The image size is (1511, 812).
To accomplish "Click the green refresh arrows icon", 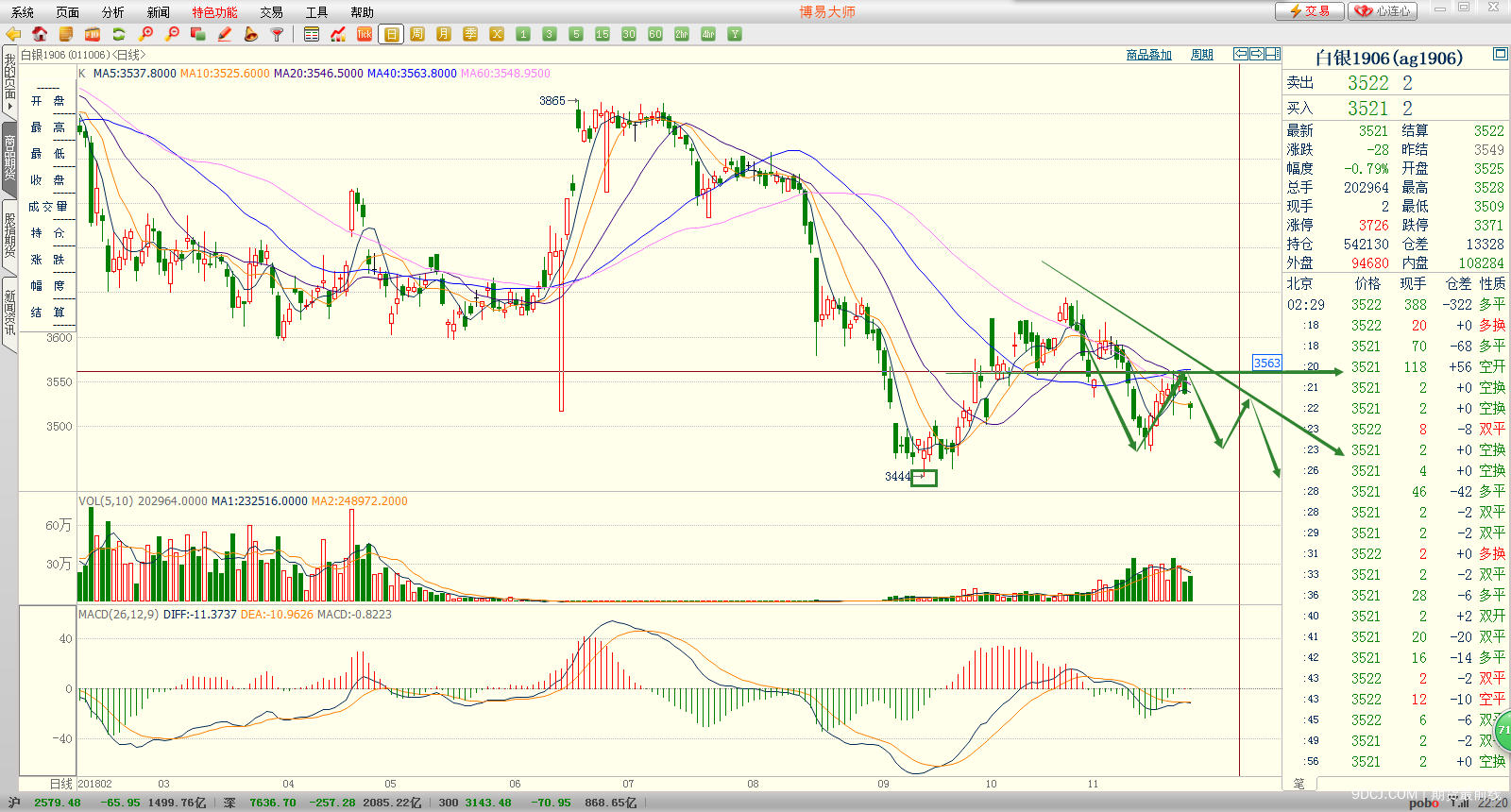I will 119,34.
